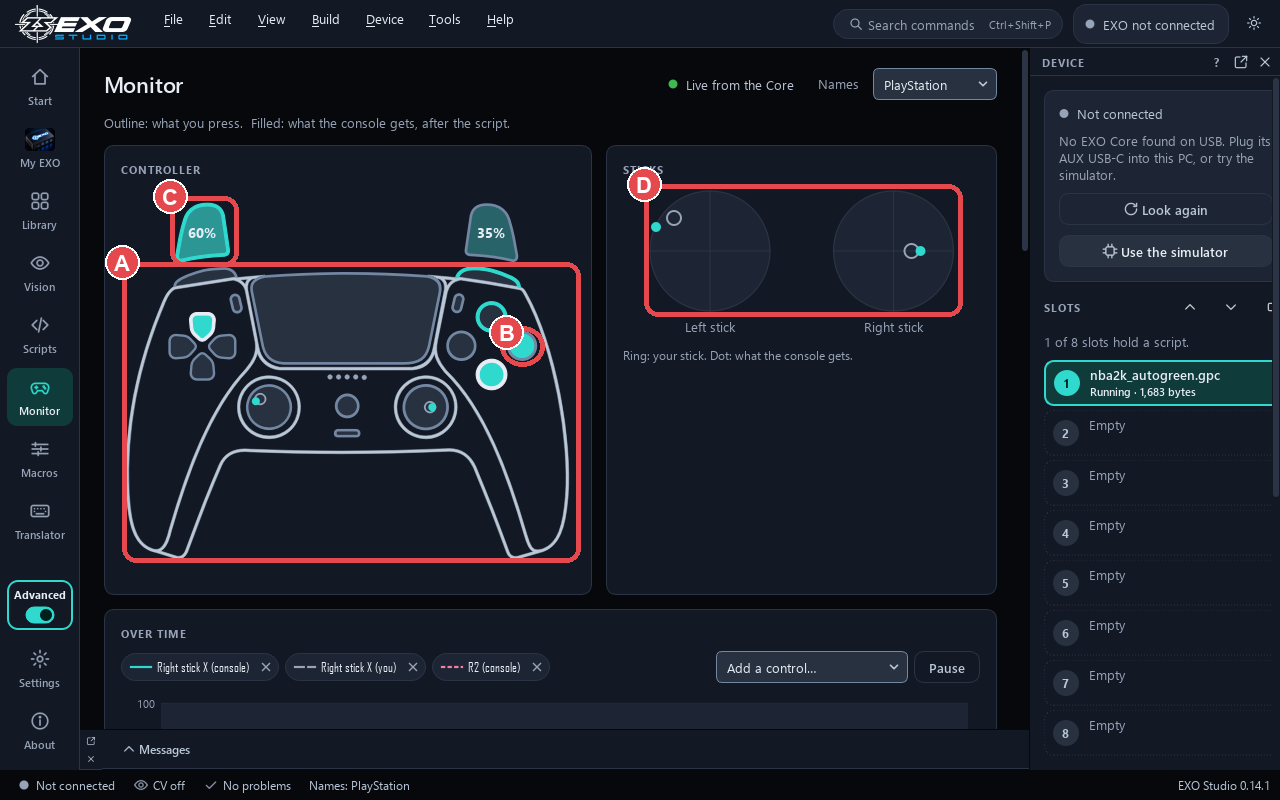Image resolution: width=1280 pixels, height=800 pixels.
Task: Click the Search commands field
Action: (x=948, y=25)
